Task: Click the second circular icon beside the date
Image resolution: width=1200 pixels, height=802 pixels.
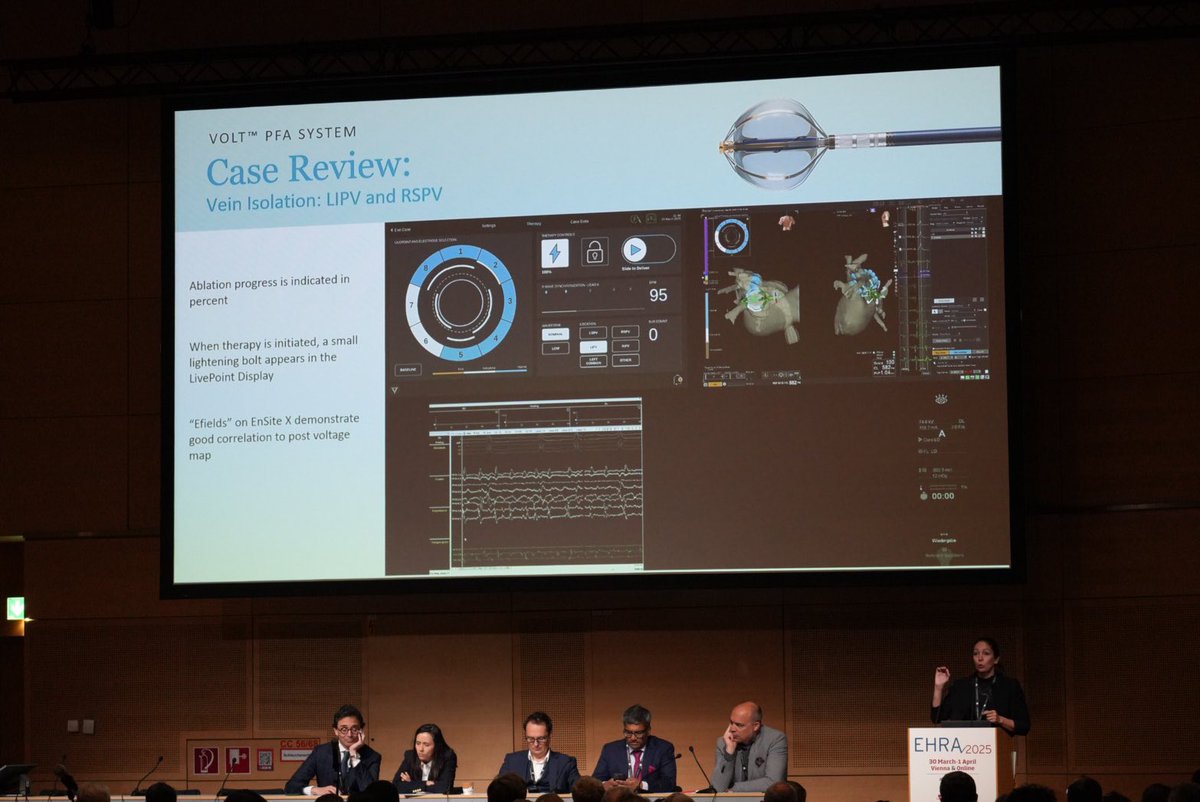Action: pyautogui.click(x=651, y=218)
